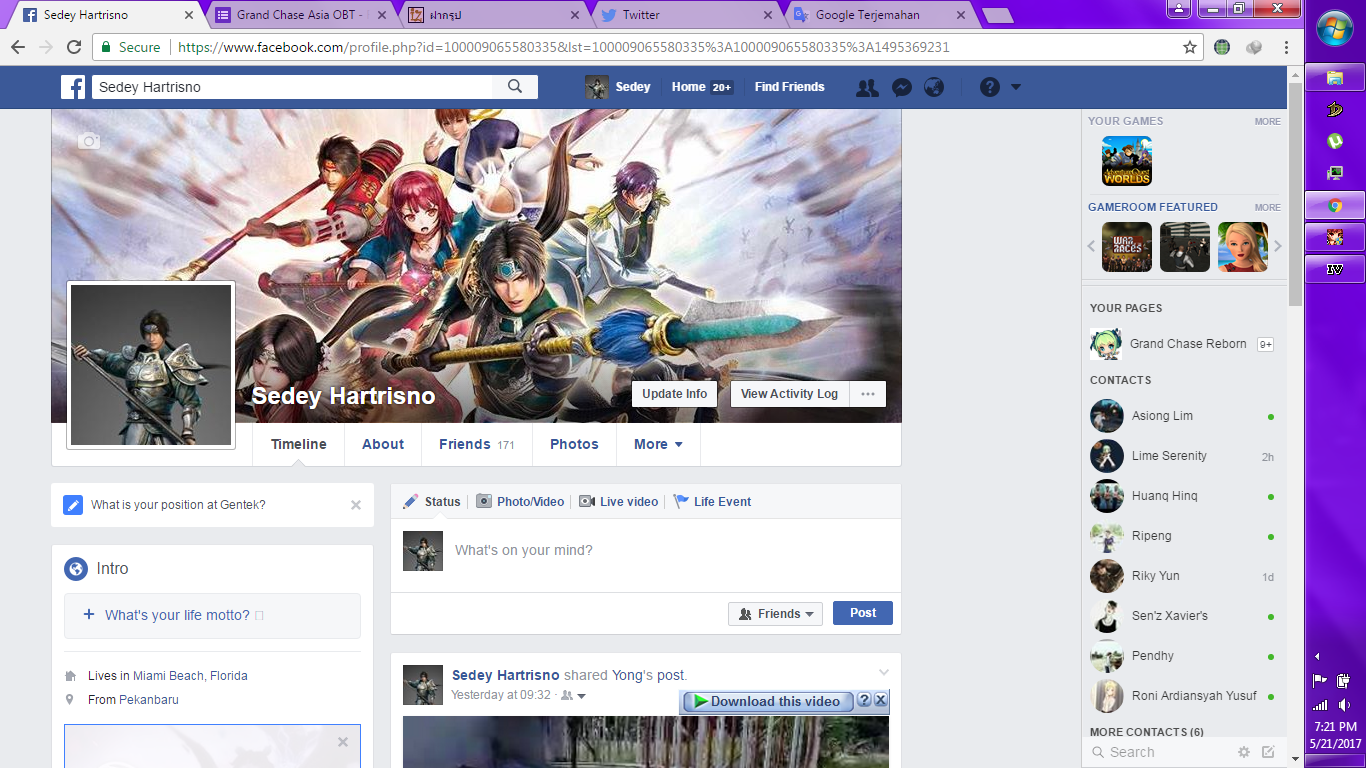Open the About tab
The height and width of the screenshot is (768, 1366).
[383, 444]
